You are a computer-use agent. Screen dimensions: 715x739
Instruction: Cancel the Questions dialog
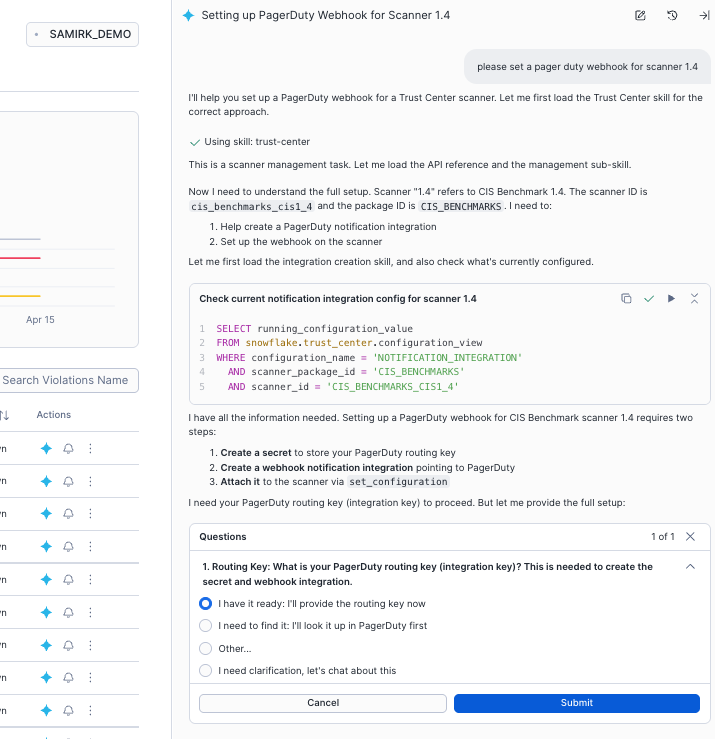323,703
